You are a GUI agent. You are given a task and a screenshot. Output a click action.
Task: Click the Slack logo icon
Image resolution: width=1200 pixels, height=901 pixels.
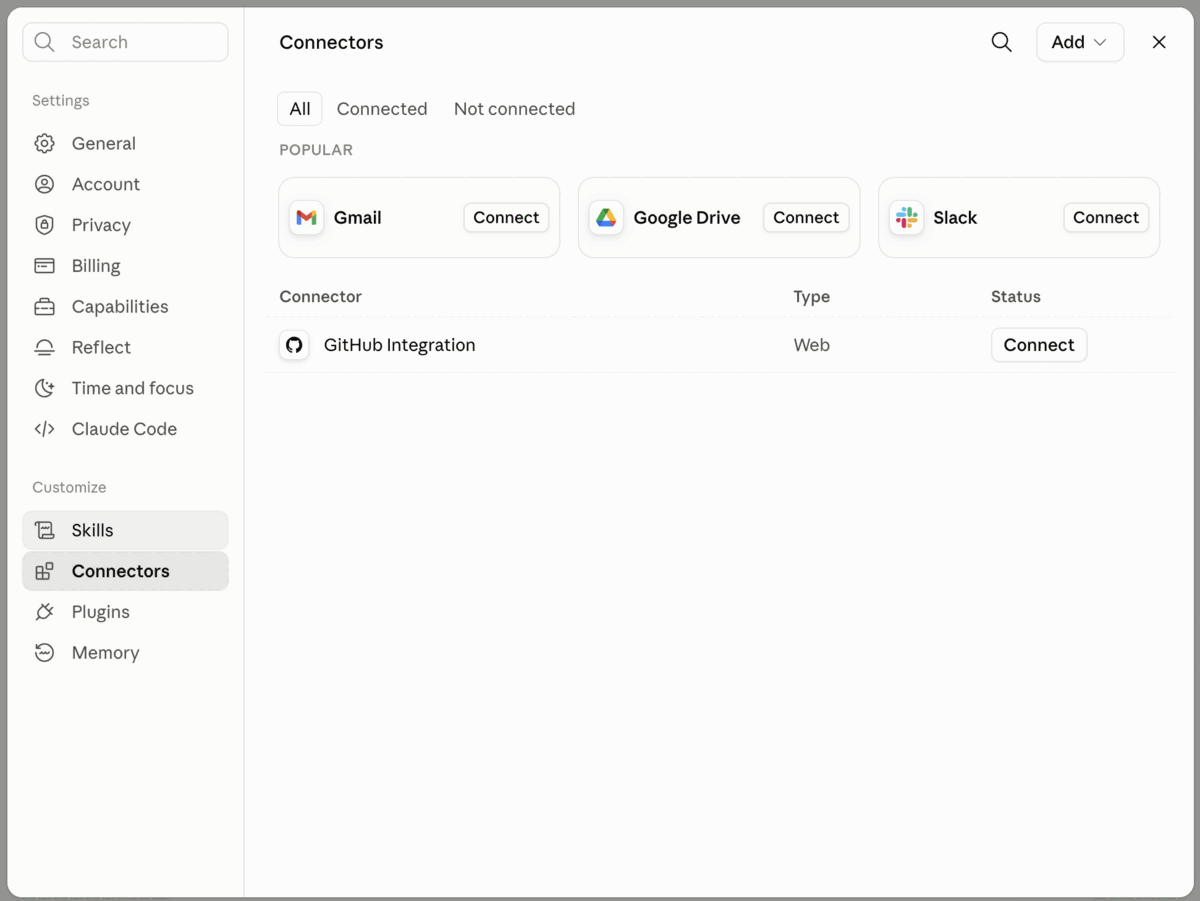(x=906, y=218)
